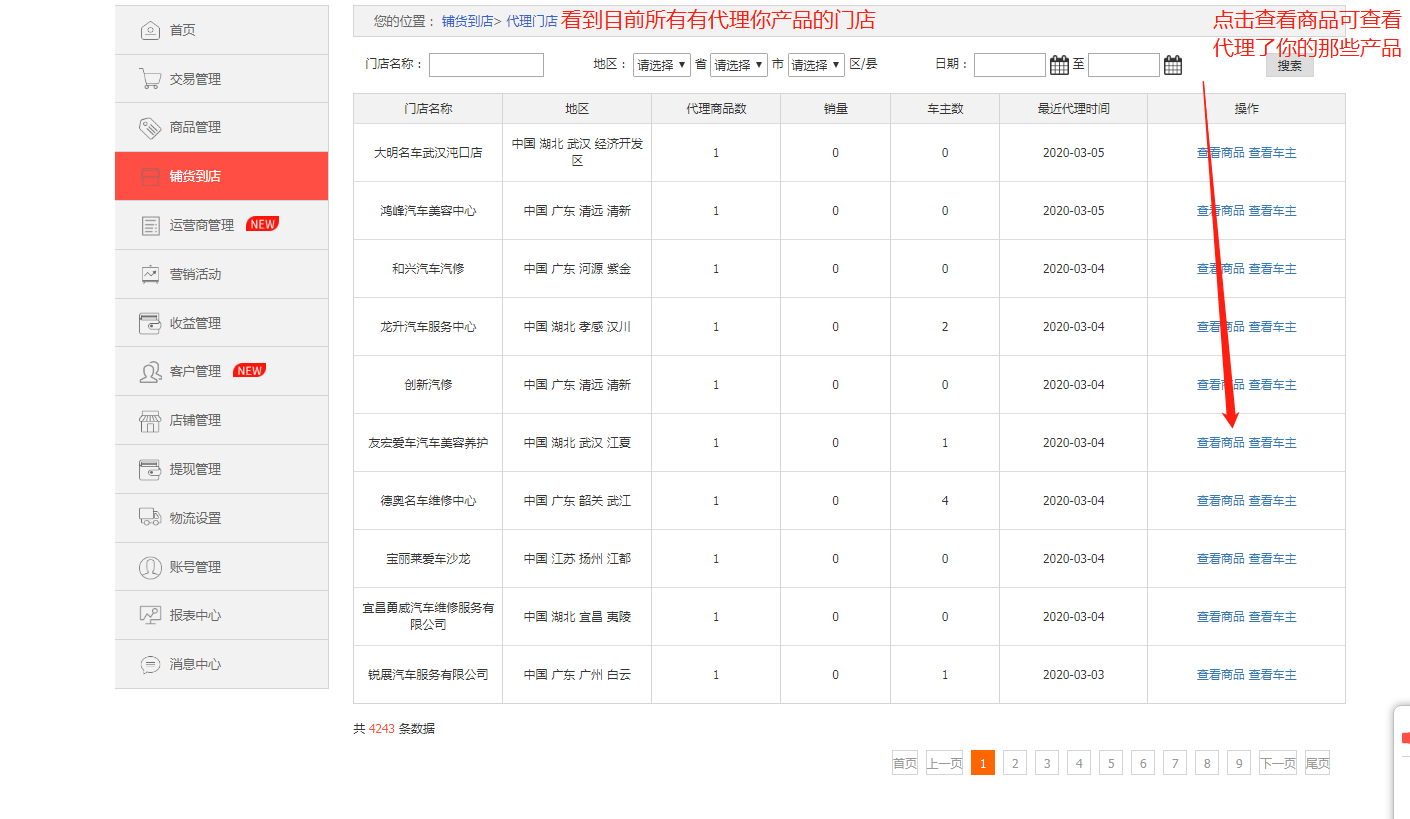This screenshot has height=819, width=1410.
Task: Select the 店铺管理 storefront icon
Action: [150, 420]
